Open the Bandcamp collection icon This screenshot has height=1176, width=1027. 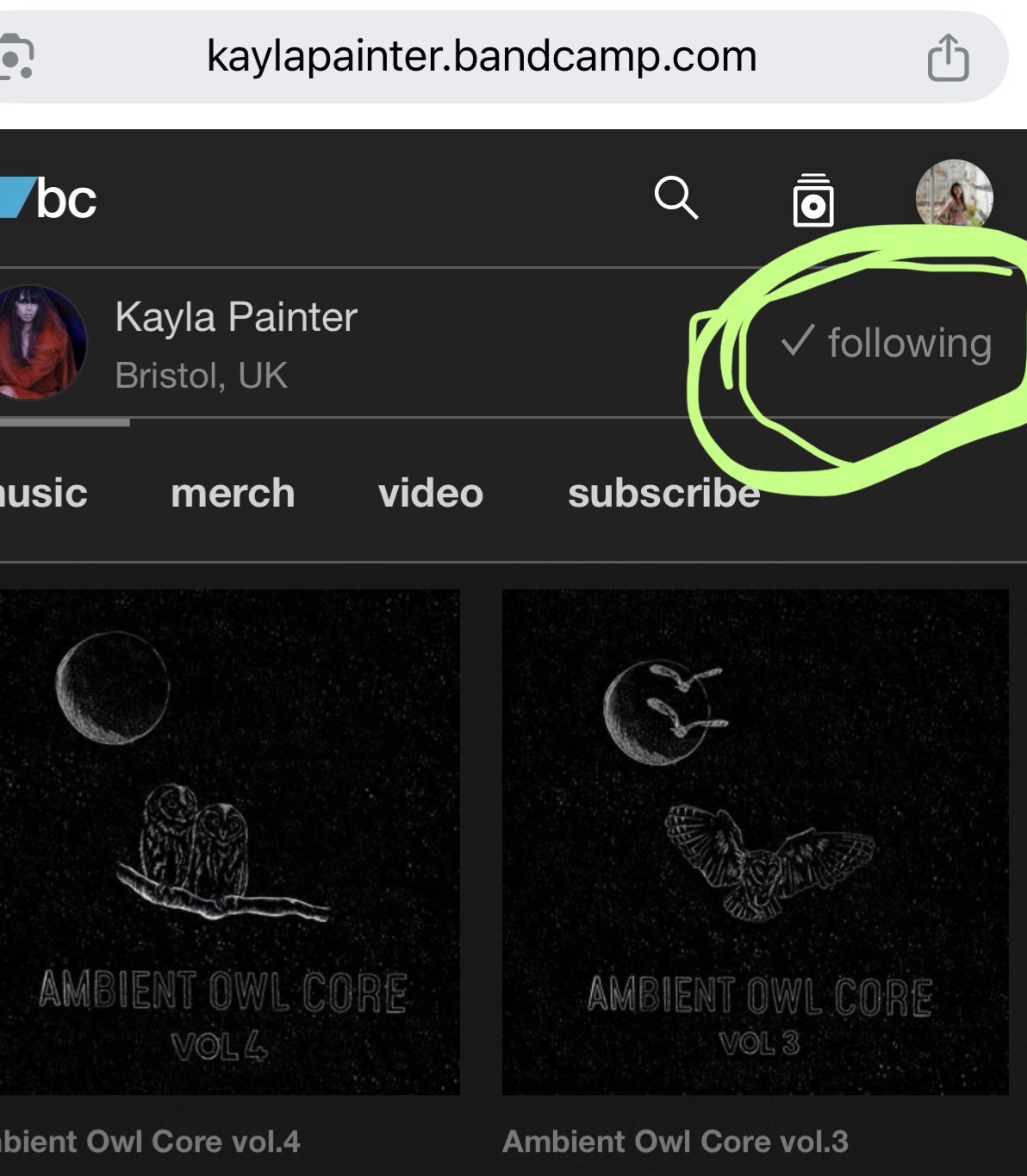click(812, 201)
